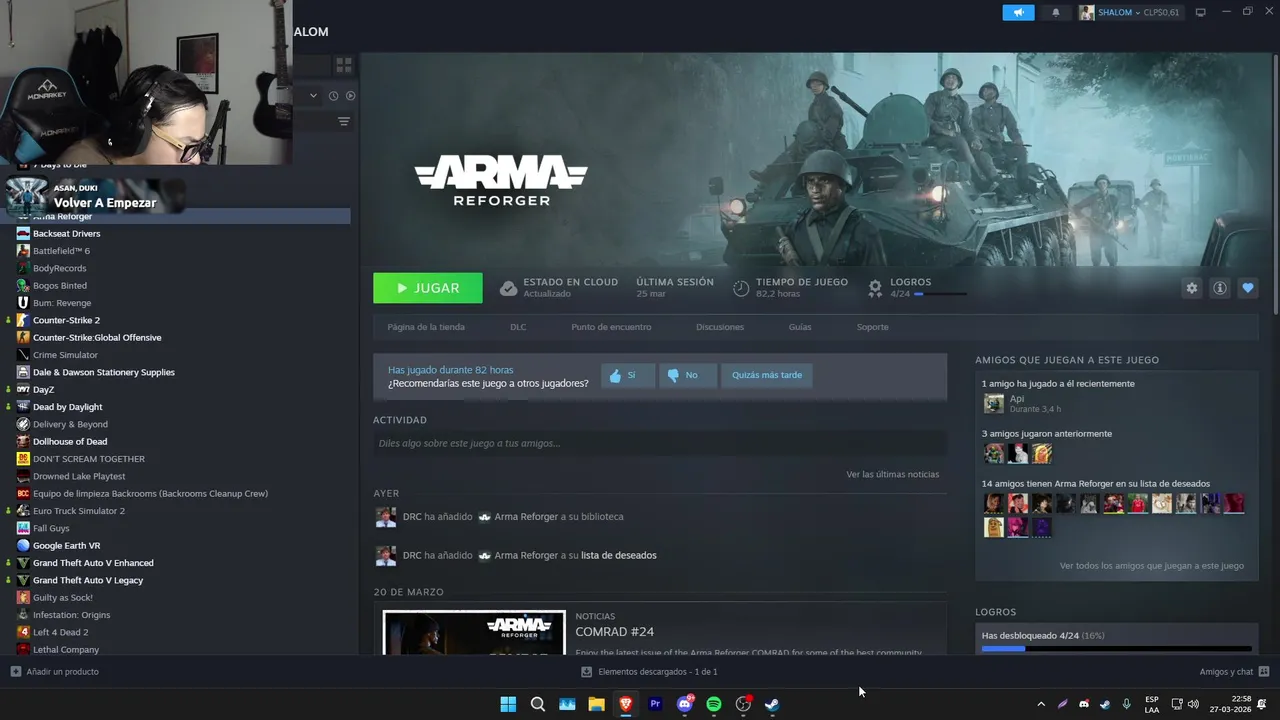The image size is (1280, 720).
Task: Open the Guías tab
Action: click(x=800, y=327)
